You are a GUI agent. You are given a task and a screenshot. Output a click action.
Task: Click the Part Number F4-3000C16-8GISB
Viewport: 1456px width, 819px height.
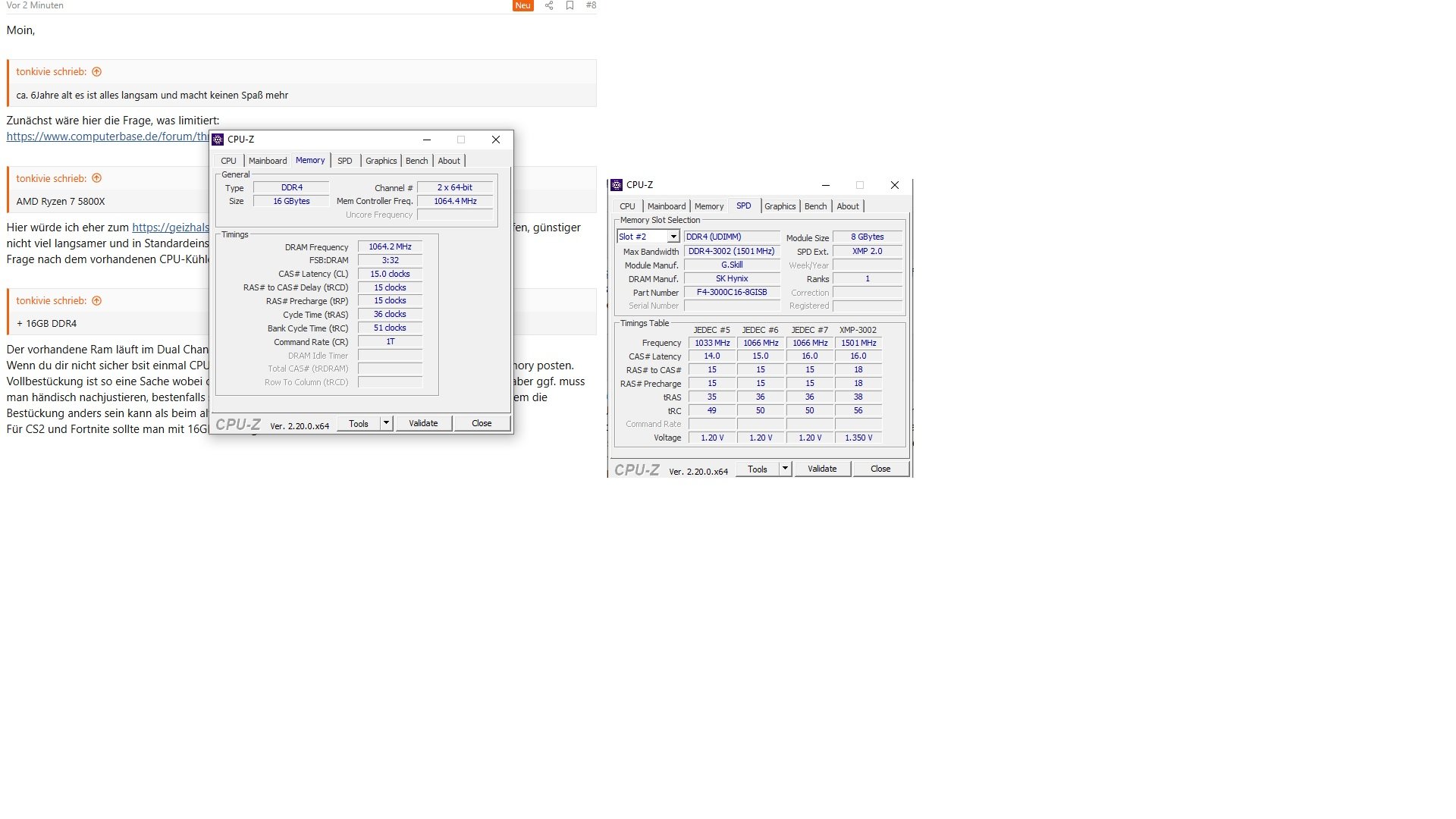[x=732, y=292]
